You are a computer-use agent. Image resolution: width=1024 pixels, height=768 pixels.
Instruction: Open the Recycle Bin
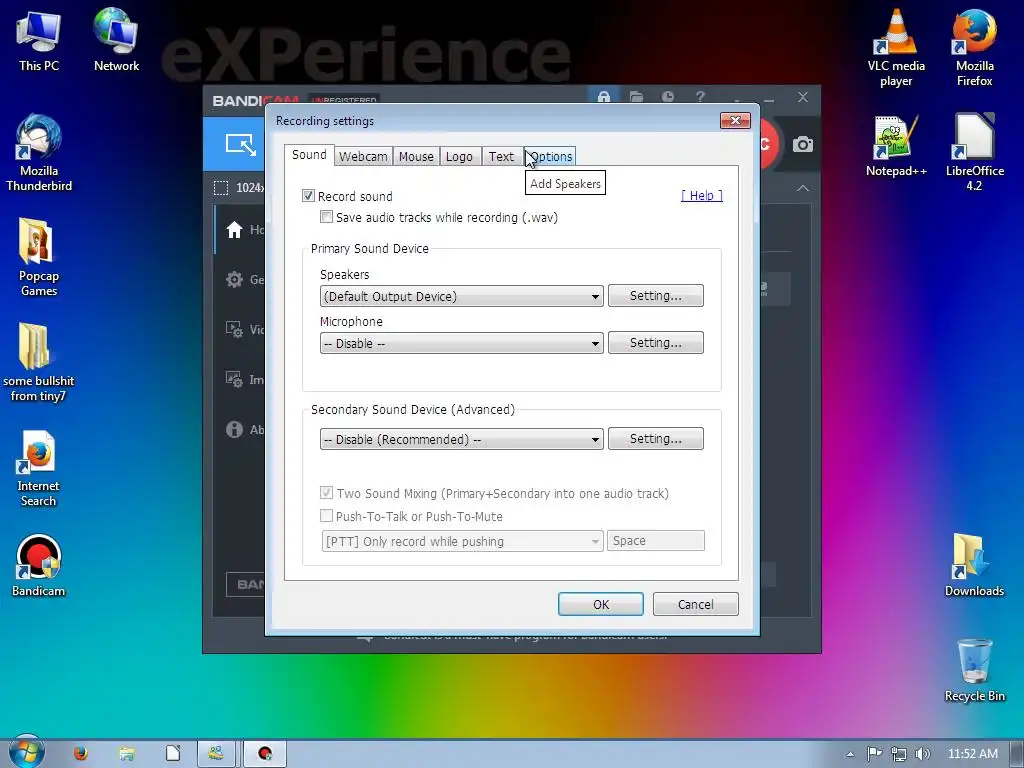pos(974,670)
